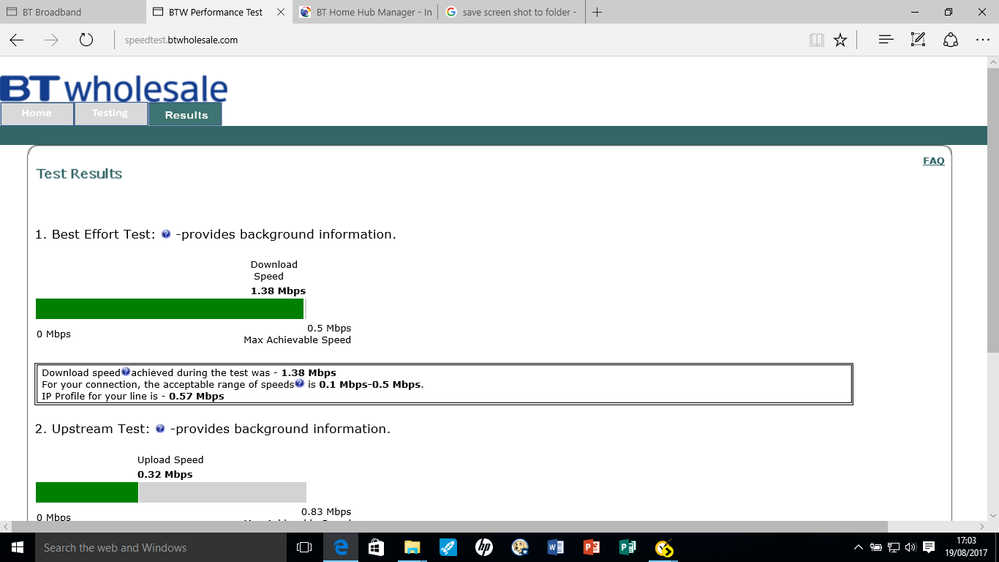Click the 0.32 Mbps upload speed value
999x562 pixels.
(164, 474)
